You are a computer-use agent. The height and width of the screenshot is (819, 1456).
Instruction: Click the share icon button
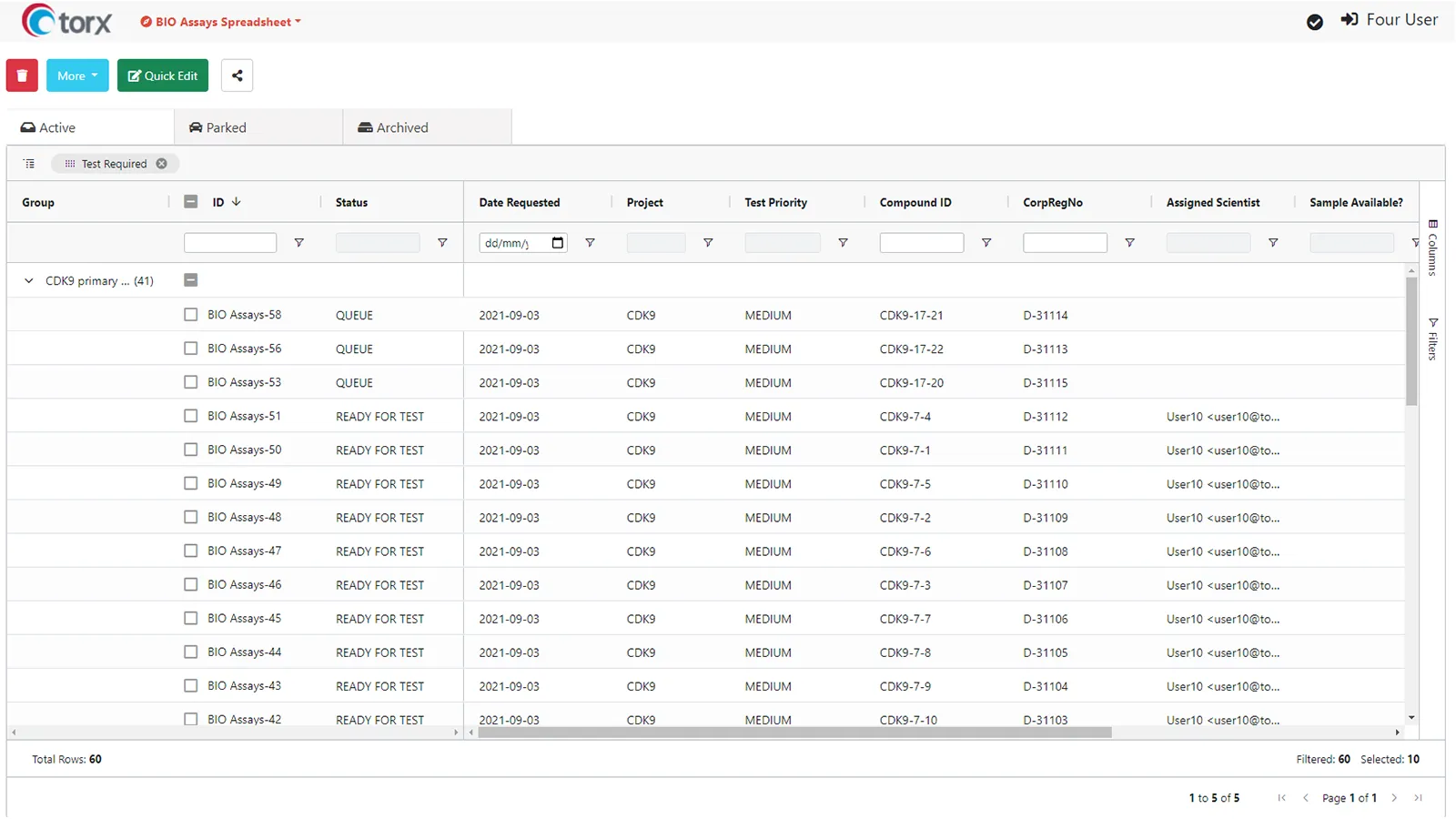coord(237,76)
